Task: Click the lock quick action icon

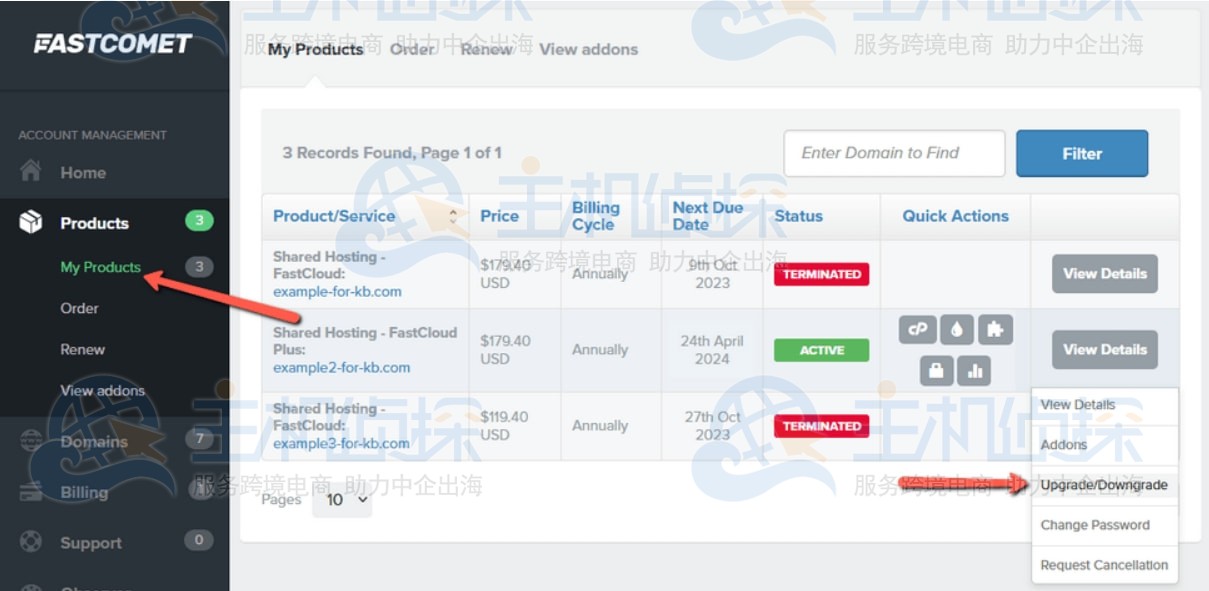Action: 936,371
